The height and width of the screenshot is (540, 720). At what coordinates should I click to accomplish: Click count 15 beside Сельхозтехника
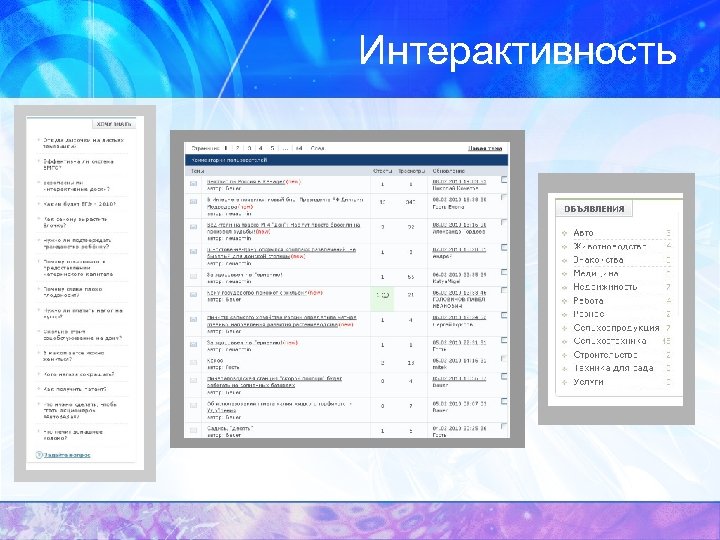tap(666, 341)
